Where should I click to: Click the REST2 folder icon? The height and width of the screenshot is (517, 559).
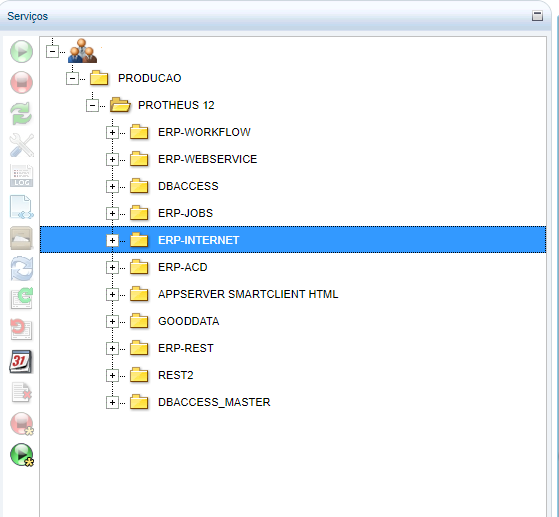point(139,375)
